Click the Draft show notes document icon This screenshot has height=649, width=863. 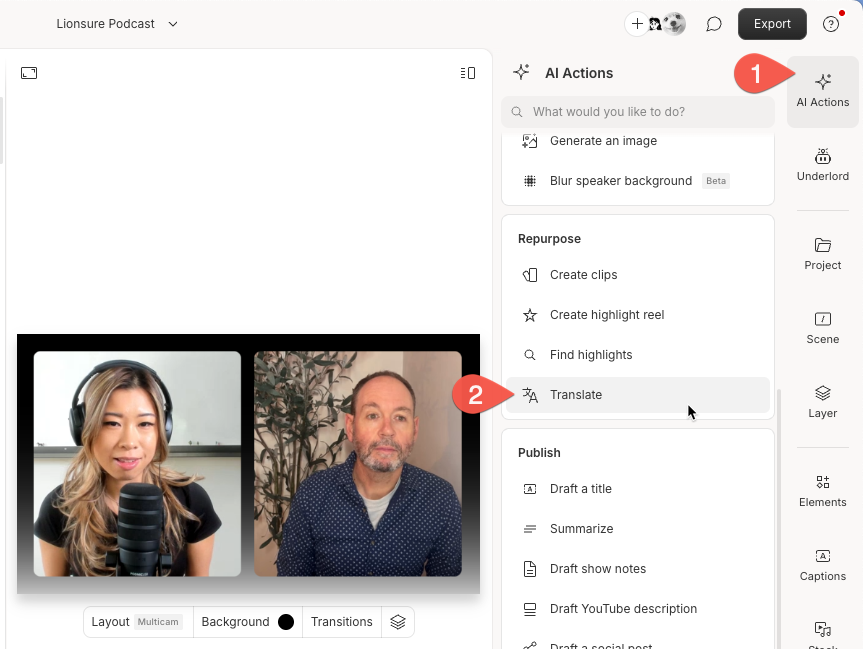pyautogui.click(x=529, y=569)
